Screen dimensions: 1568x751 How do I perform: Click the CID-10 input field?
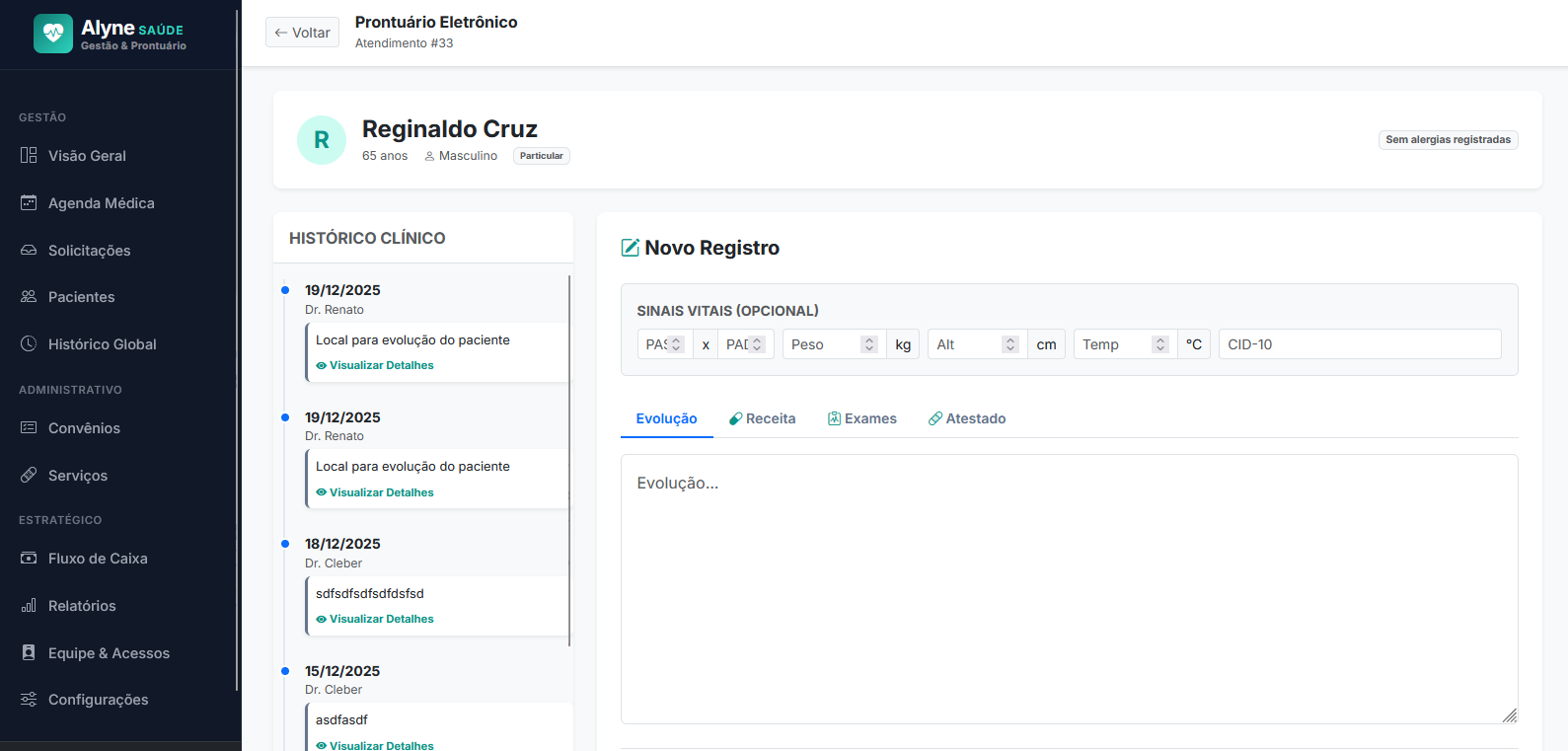1359,344
